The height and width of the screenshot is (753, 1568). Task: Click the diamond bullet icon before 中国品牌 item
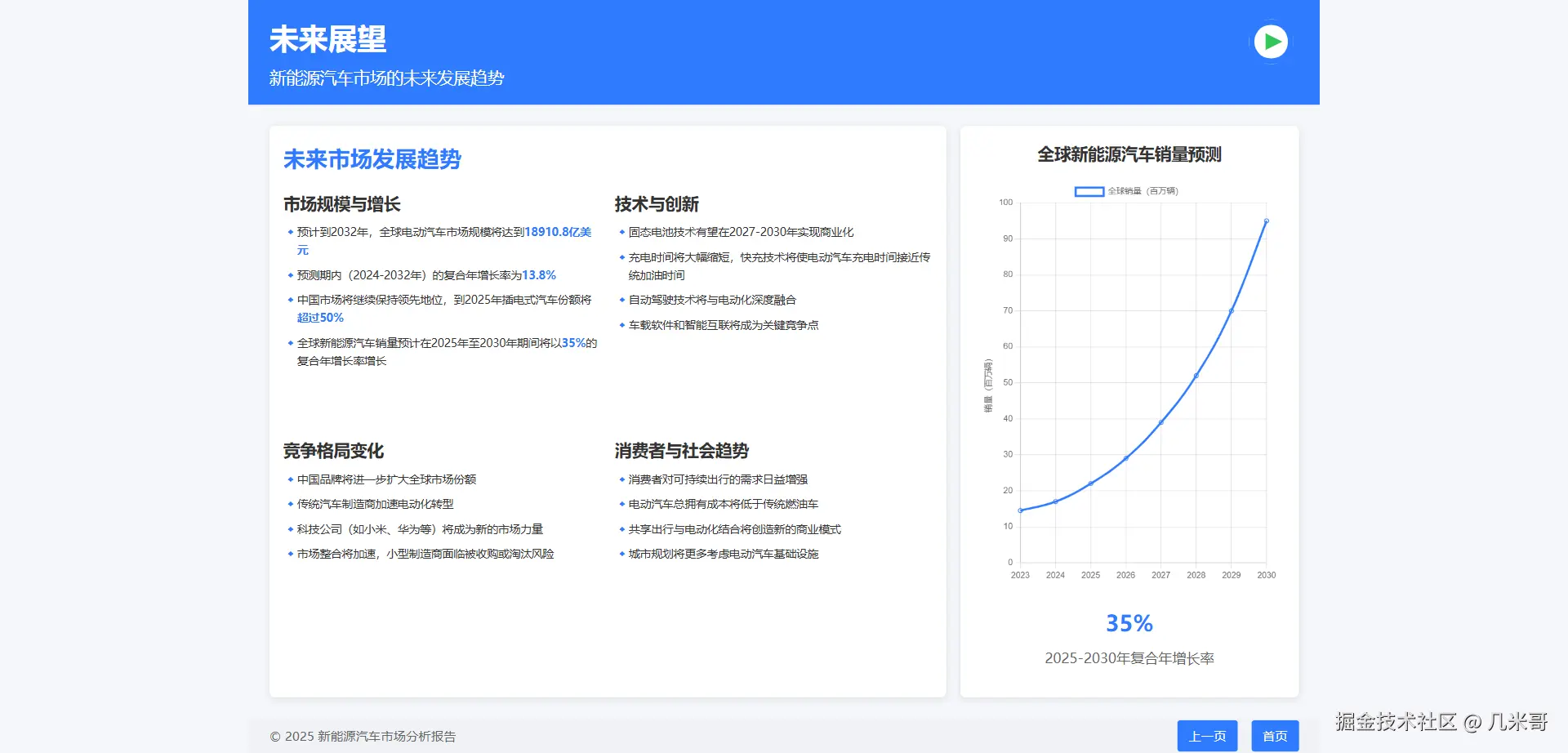coord(290,479)
